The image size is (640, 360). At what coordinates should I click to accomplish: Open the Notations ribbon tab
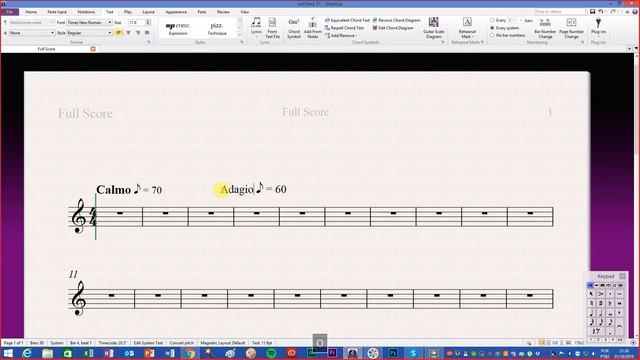pyautogui.click(x=86, y=12)
